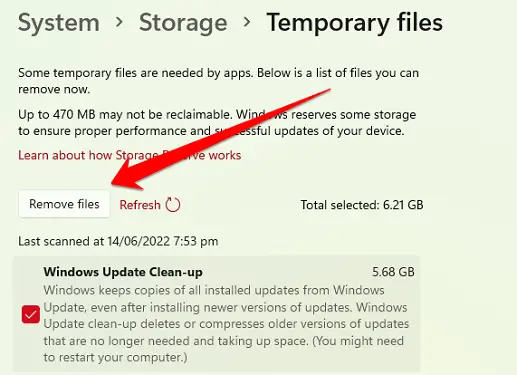Click the 'Some temporary files are needed' paragraph
517x375 pixels.
pyautogui.click(x=218, y=81)
